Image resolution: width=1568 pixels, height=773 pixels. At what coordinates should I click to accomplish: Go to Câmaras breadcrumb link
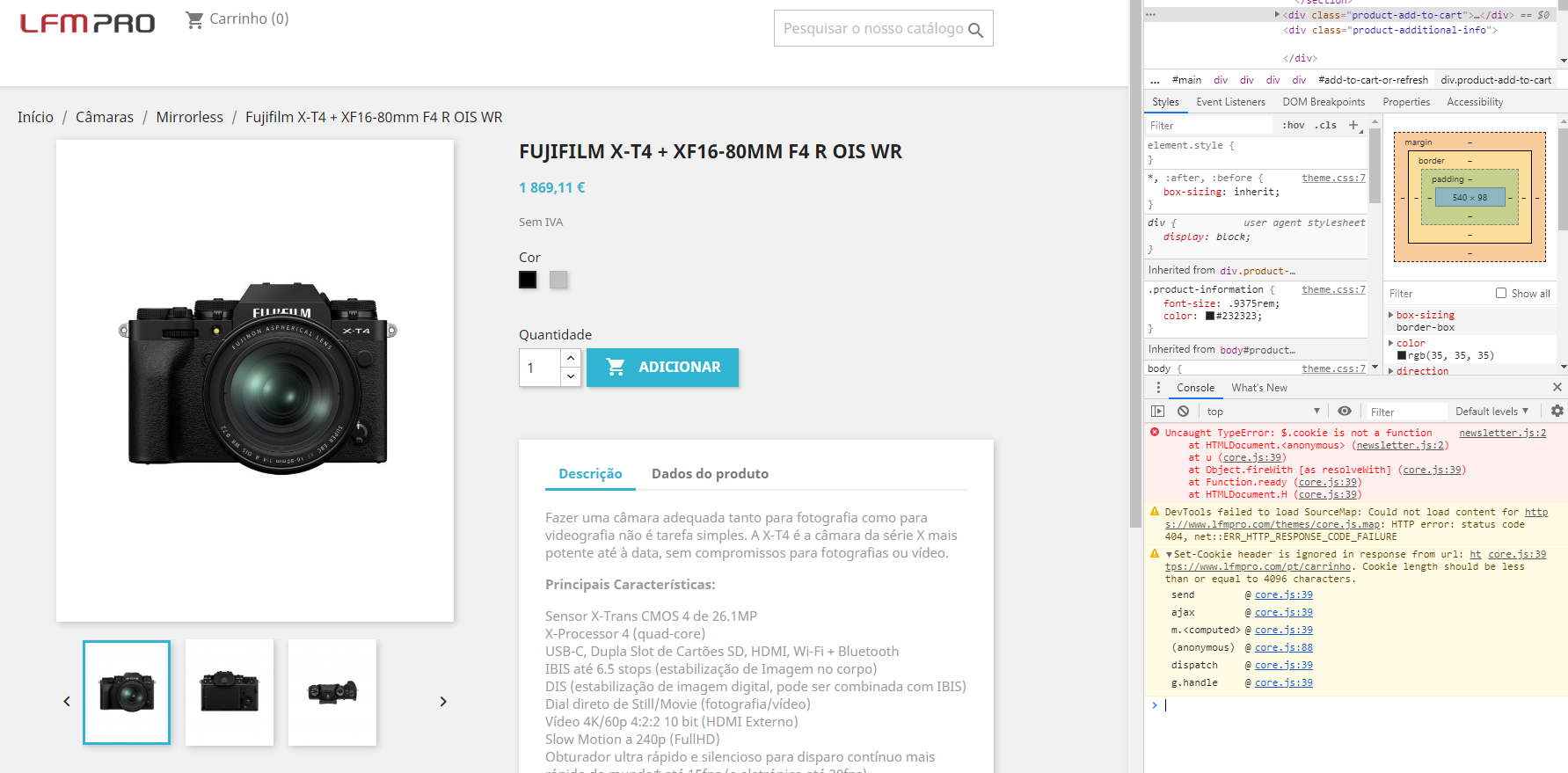pos(105,117)
